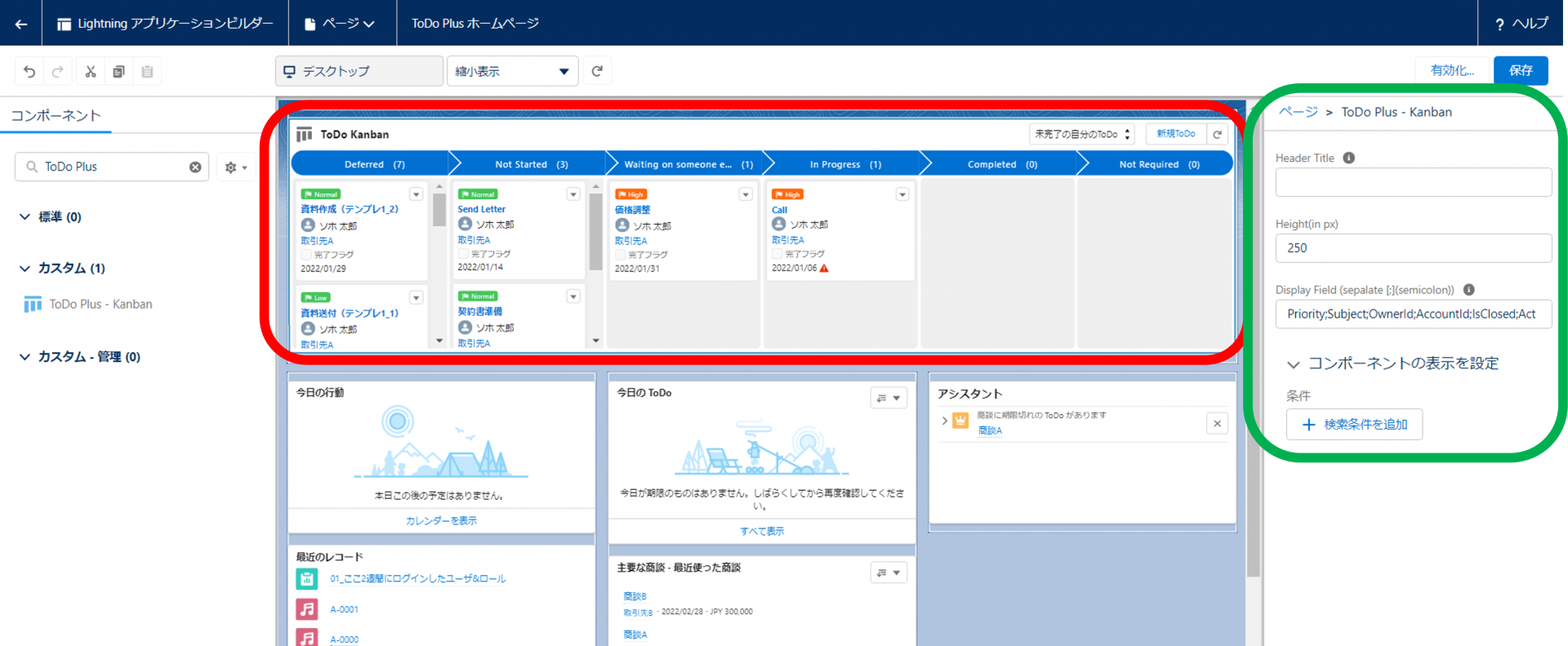Click the copy icon in toolbar

pyautogui.click(x=119, y=72)
